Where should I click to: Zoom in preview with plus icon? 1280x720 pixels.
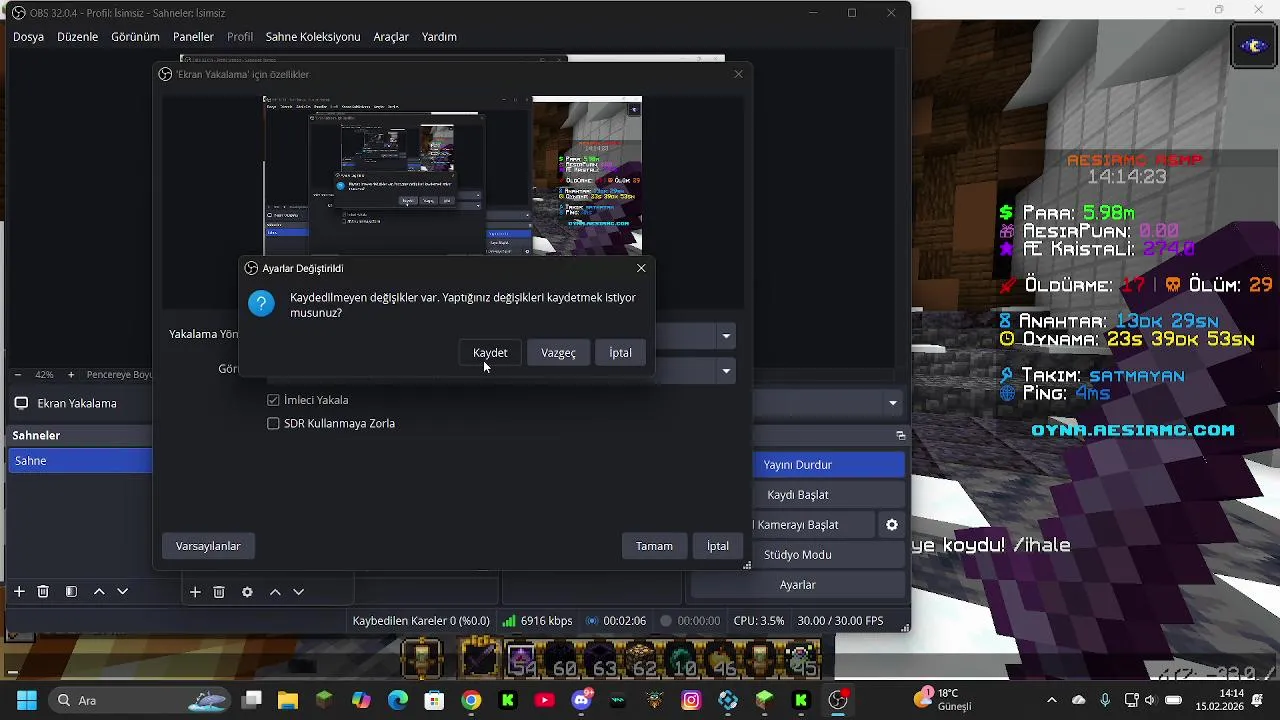[71, 375]
